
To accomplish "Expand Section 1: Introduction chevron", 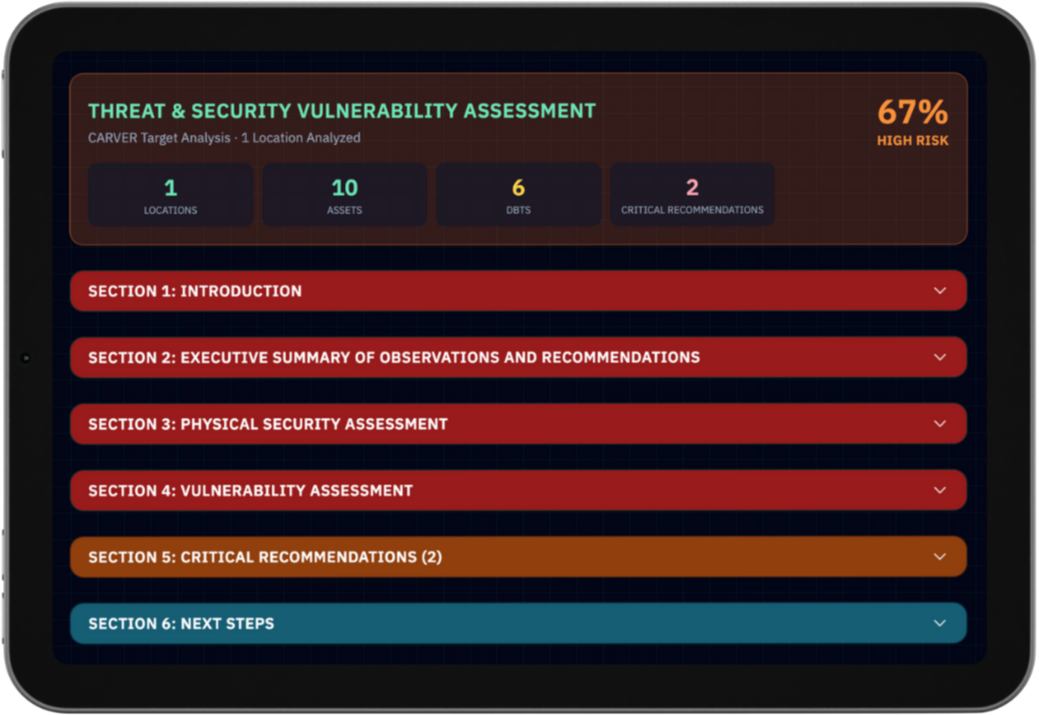I will click(x=940, y=291).
